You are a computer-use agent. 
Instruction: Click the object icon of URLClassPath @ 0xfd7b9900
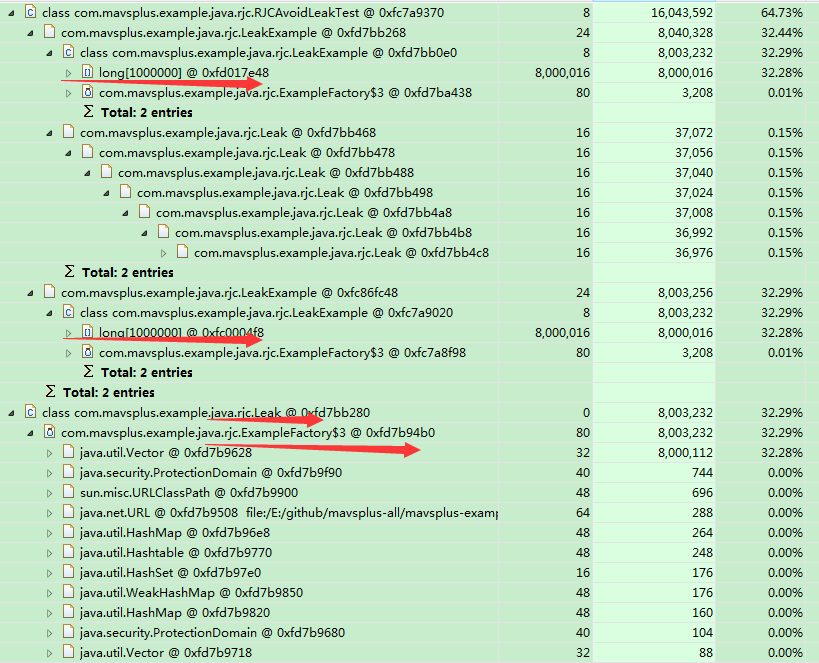pyautogui.click(x=68, y=492)
